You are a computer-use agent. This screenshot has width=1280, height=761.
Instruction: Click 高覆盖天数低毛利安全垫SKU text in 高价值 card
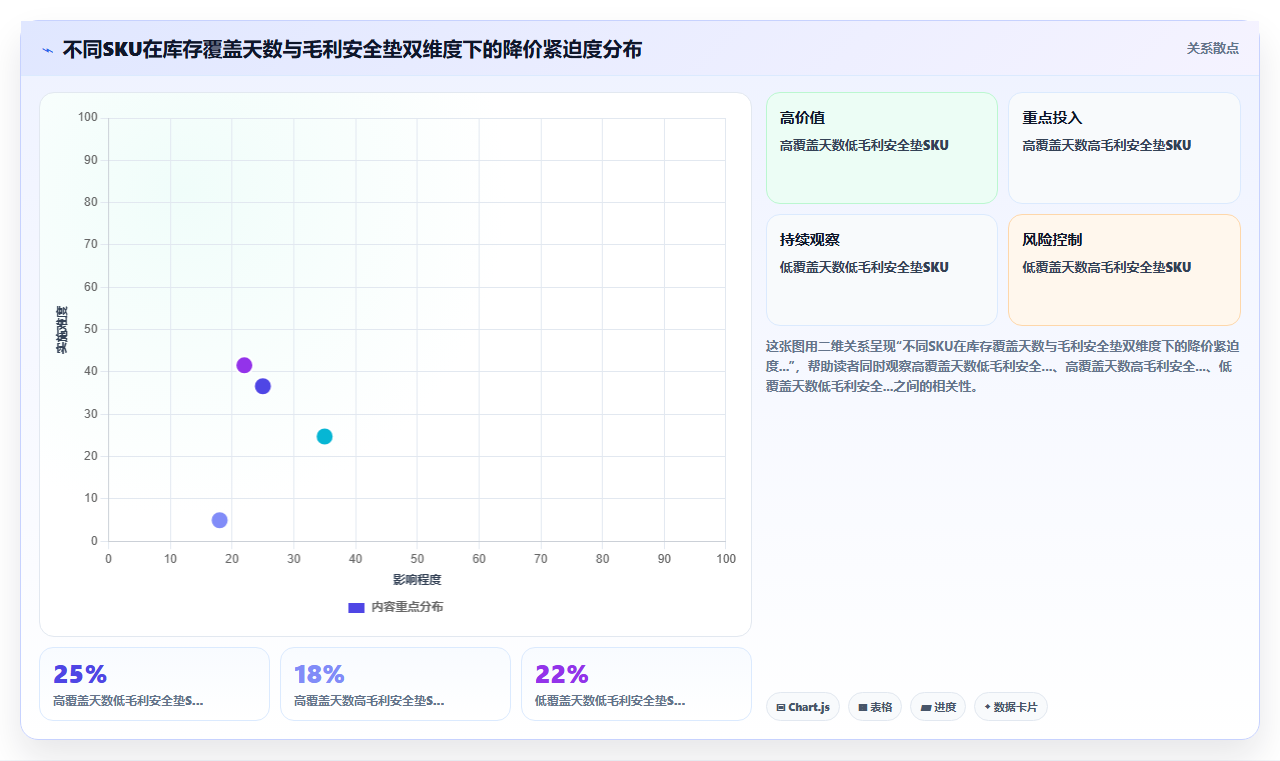click(x=864, y=145)
